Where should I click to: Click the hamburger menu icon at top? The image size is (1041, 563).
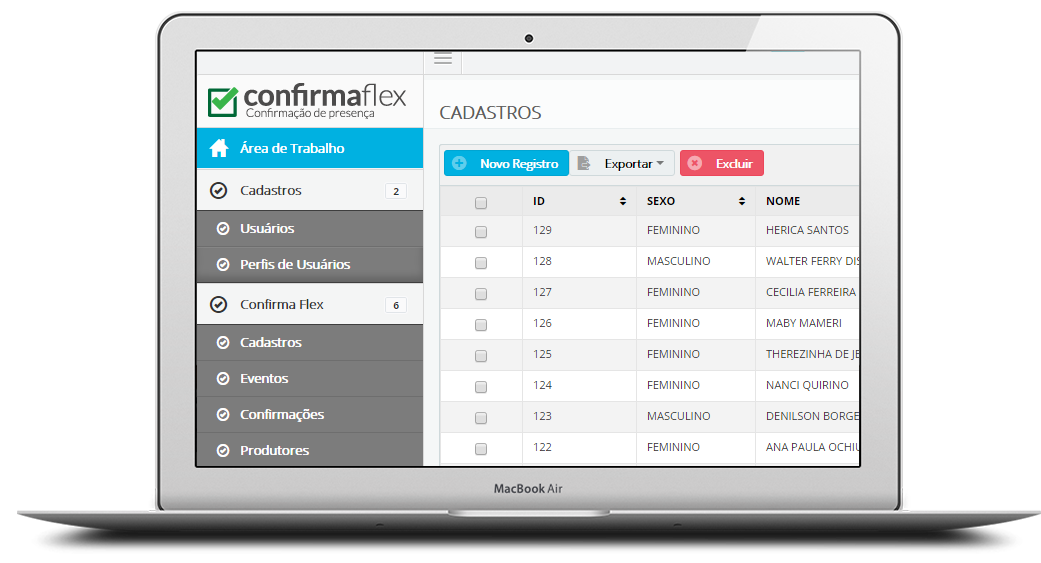[x=442, y=59]
